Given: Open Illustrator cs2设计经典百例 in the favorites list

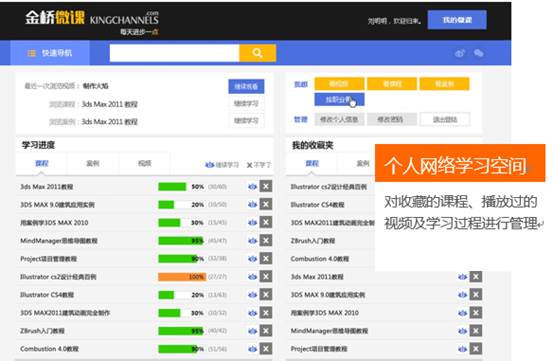Looking at the screenshot, I should 329,187.
